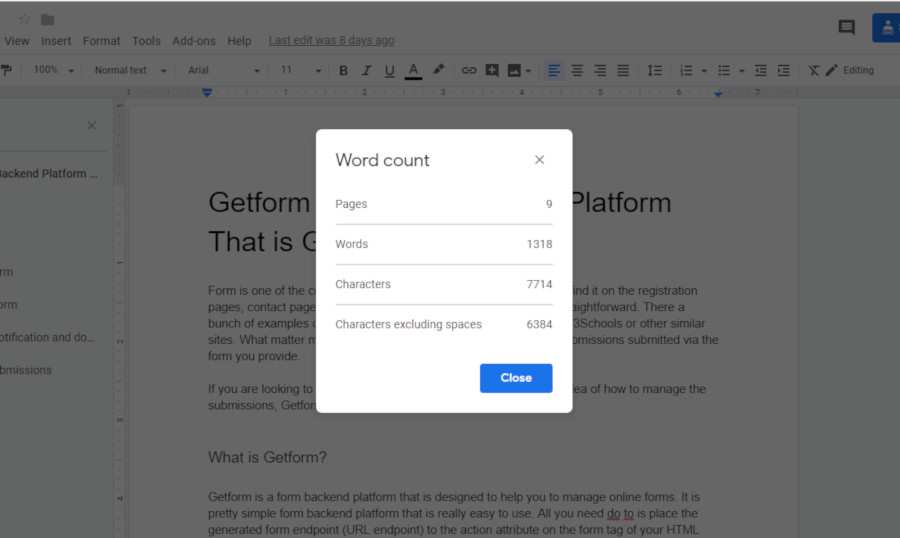Select the Paint format tool
The image size is (900, 538).
click(6, 70)
